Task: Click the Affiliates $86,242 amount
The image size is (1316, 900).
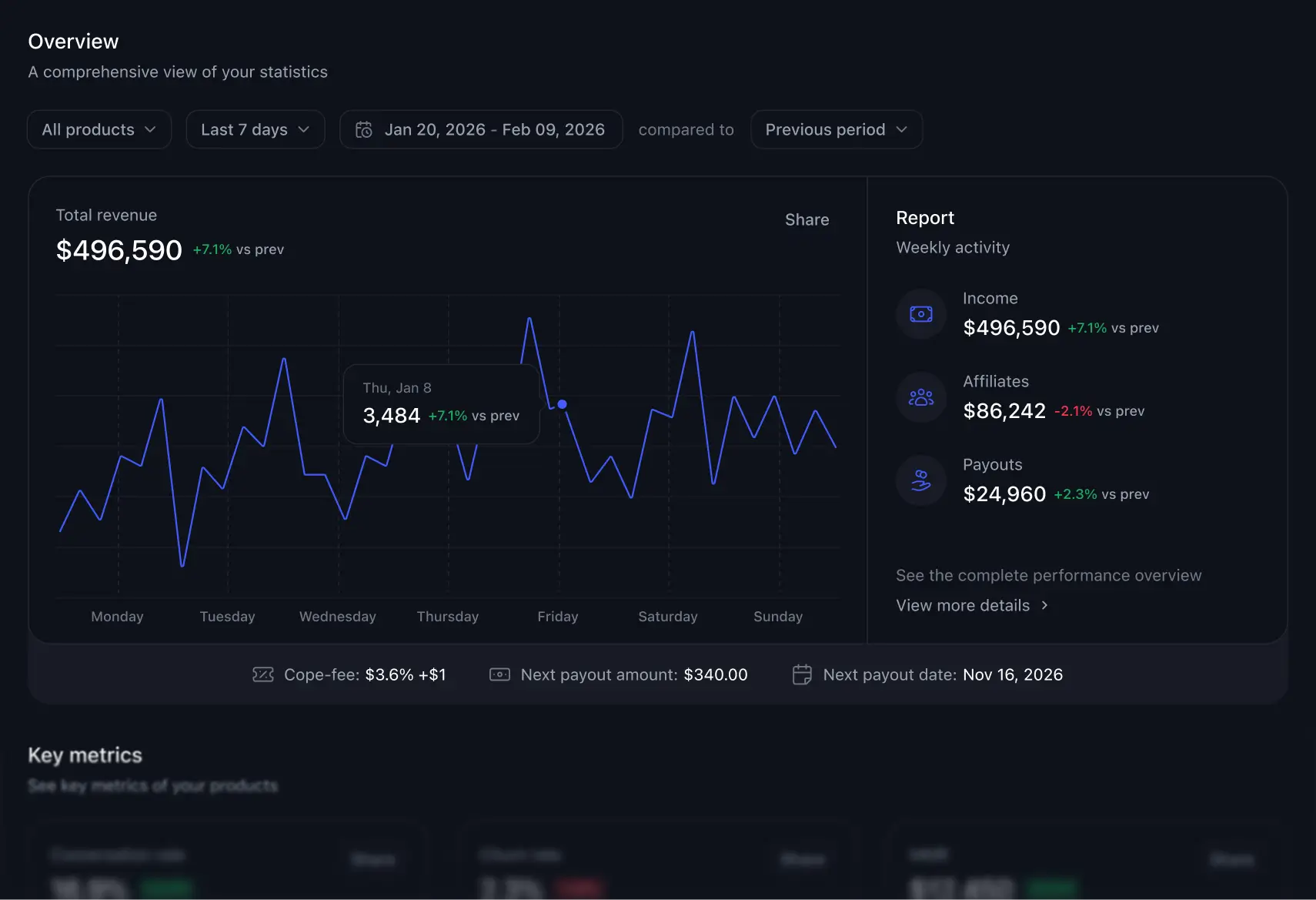Action: click(x=1004, y=411)
